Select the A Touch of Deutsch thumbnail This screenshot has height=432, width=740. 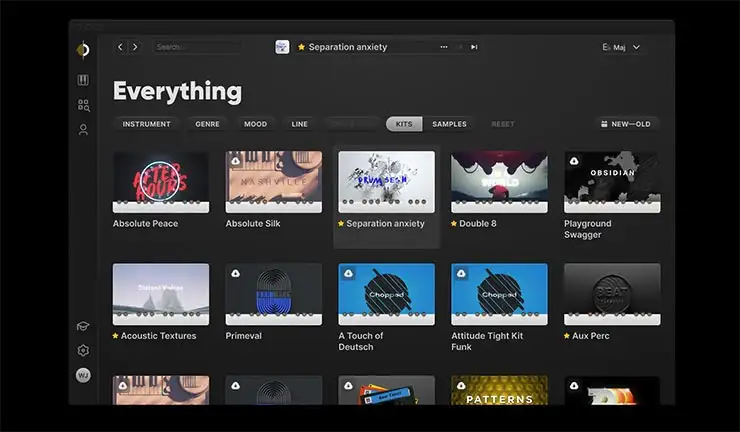(387, 294)
